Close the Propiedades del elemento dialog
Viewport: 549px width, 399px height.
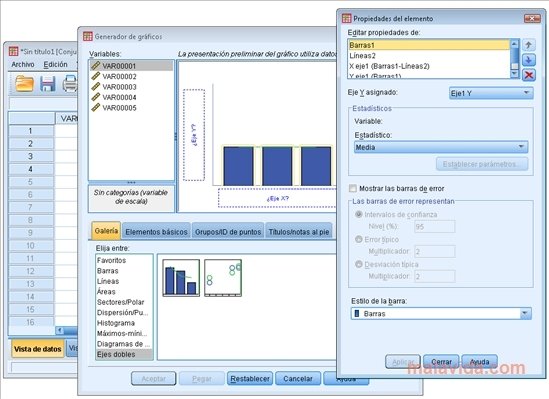click(x=532, y=18)
